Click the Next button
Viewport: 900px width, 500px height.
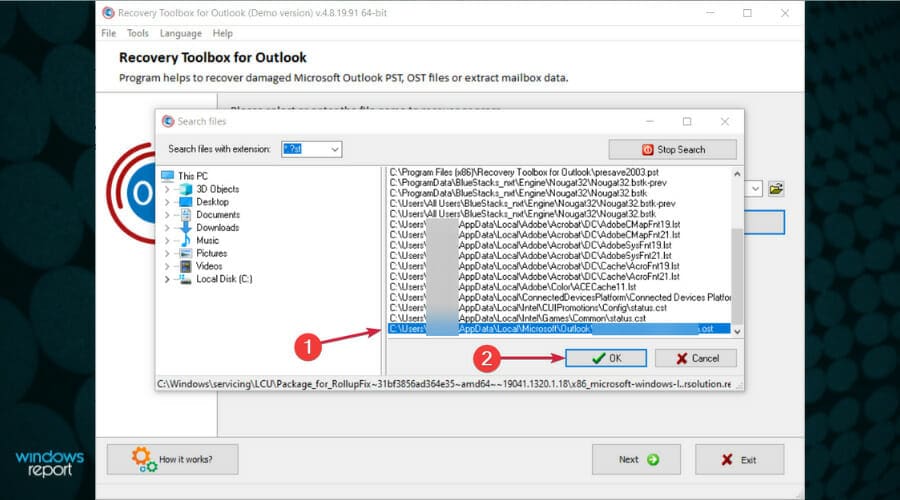coord(636,459)
